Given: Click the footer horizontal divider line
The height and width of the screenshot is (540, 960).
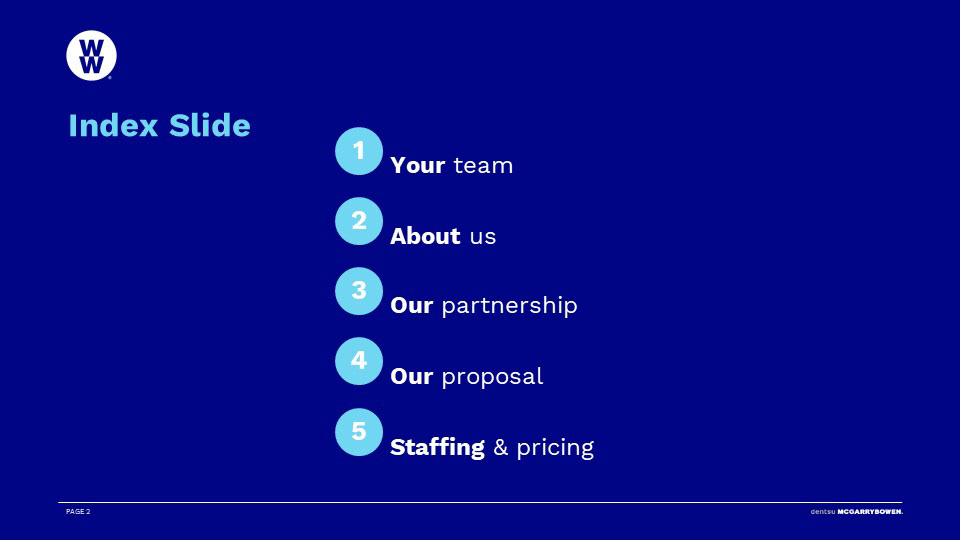Looking at the screenshot, I should click(480, 503).
